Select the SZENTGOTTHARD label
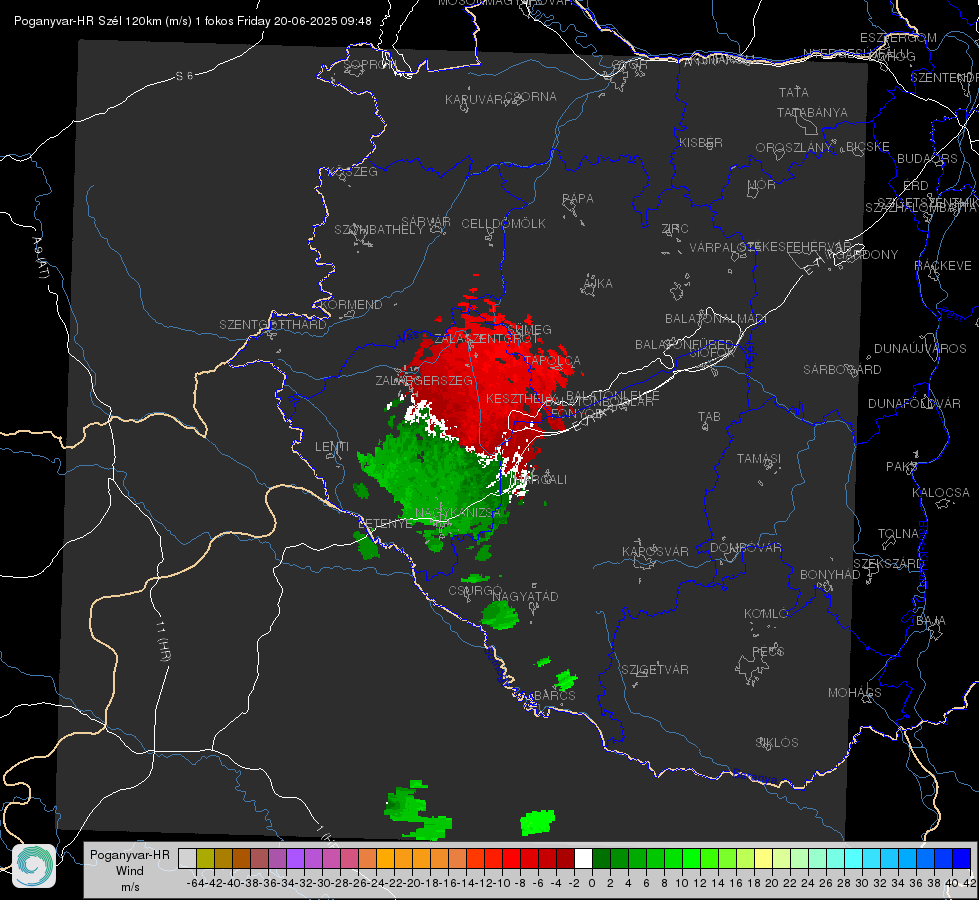This screenshot has width=979, height=900. pos(273,325)
